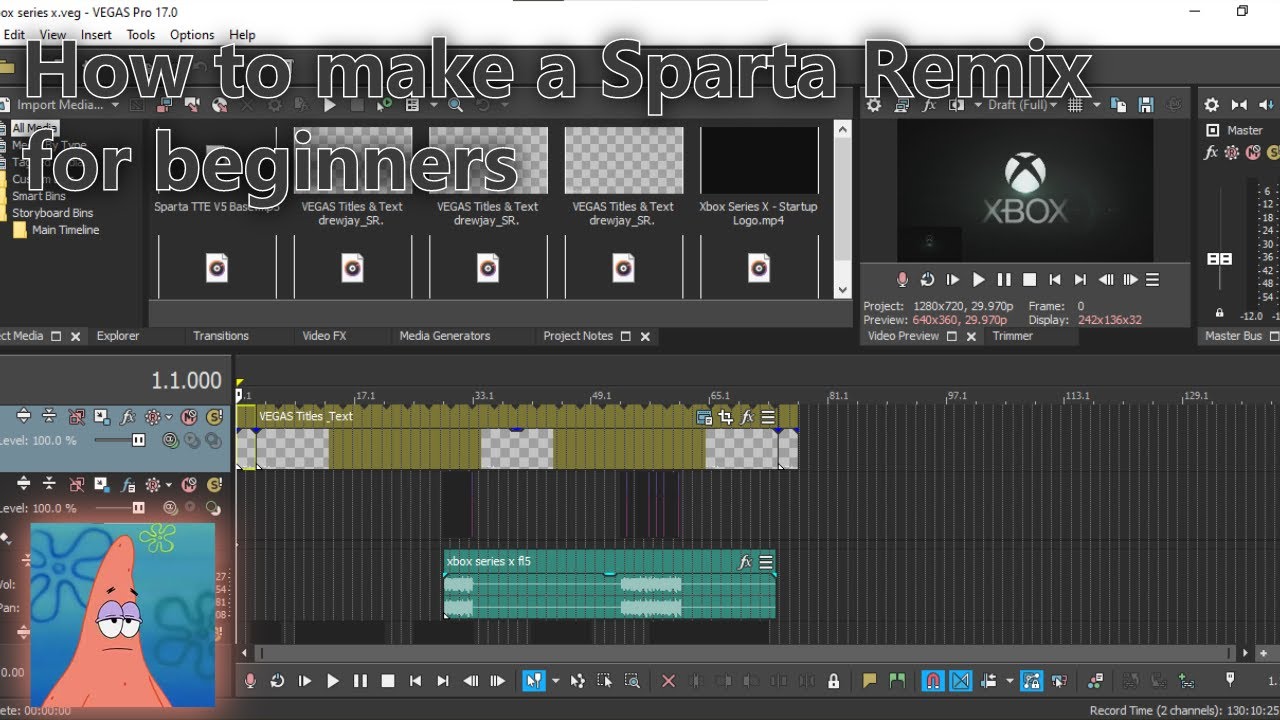The image size is (1280, 720).
Task: Adjust second video track Level slider
Action: point(139,508)
